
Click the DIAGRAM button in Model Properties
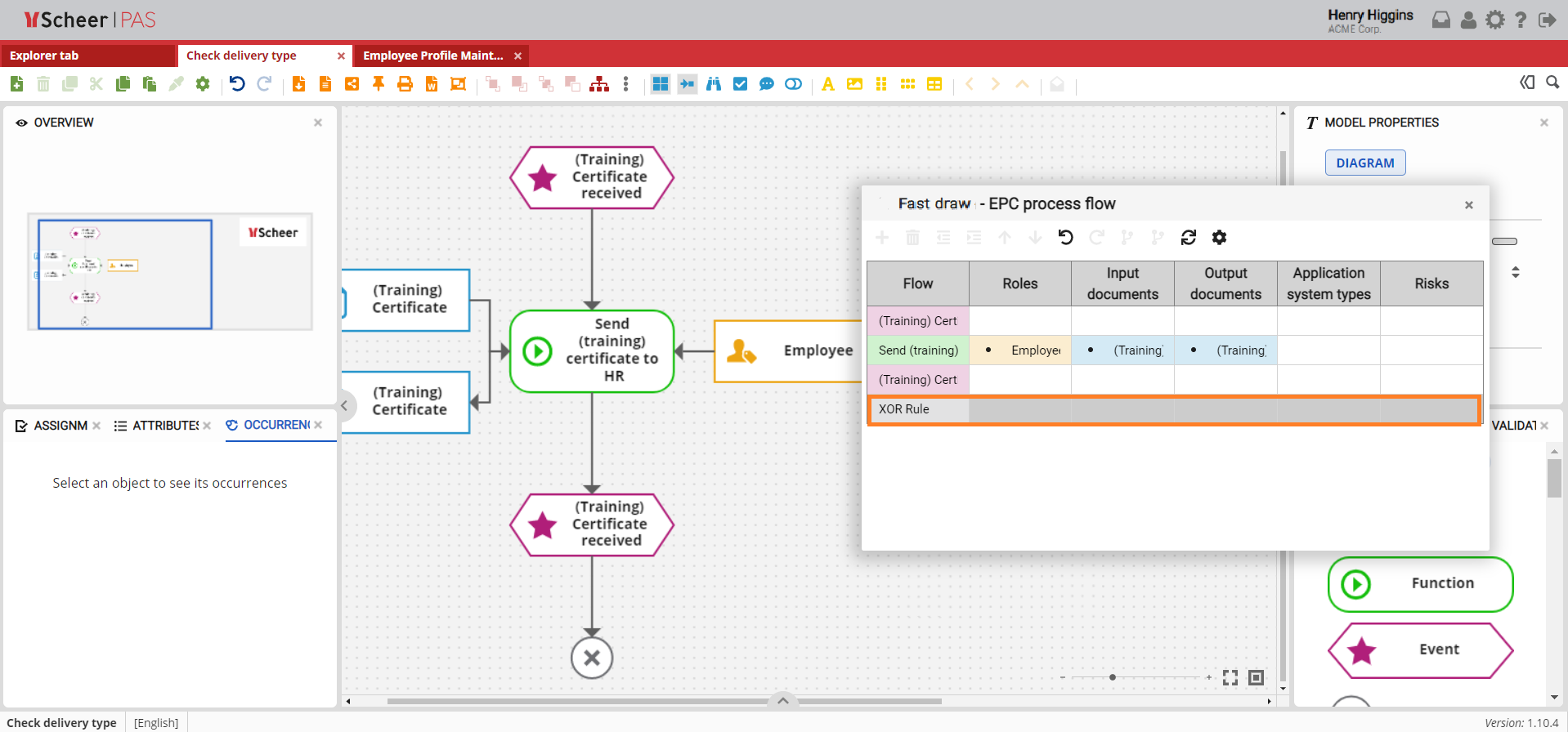point(1364,163)
